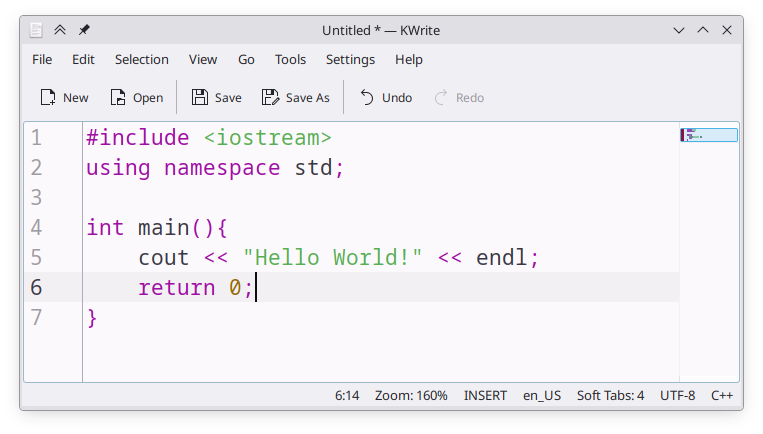The width and height of the screenshot is (763, 434).
Task: Open the Zoom: 160% status control
Action: point(411,396)
